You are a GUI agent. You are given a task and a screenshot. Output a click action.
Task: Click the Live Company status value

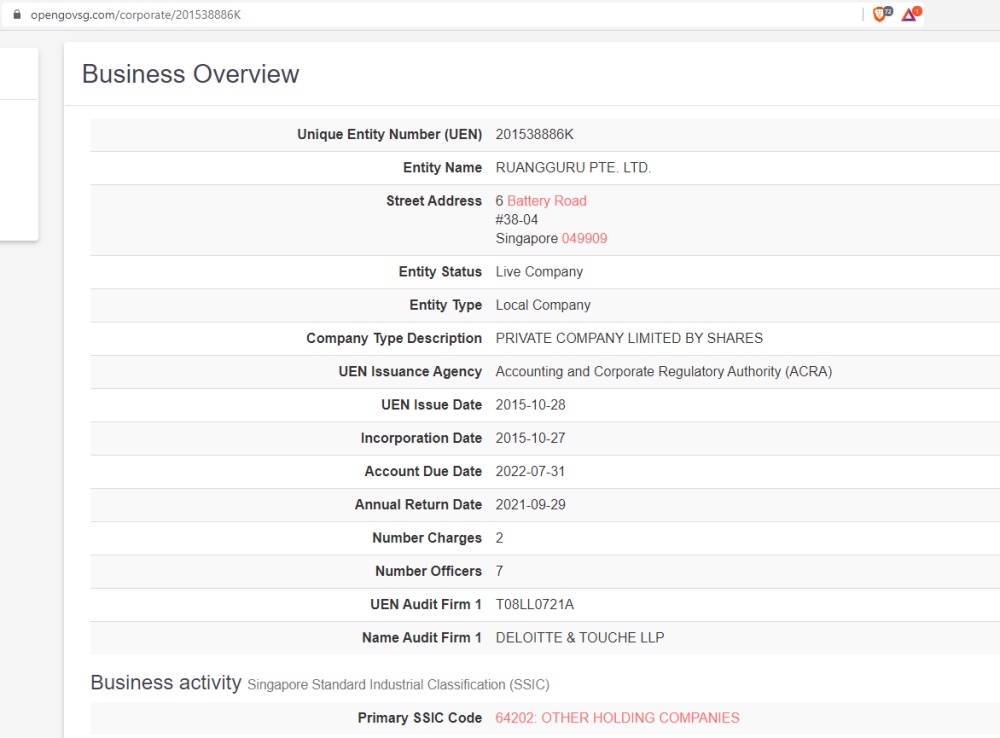tap(539, 272)
